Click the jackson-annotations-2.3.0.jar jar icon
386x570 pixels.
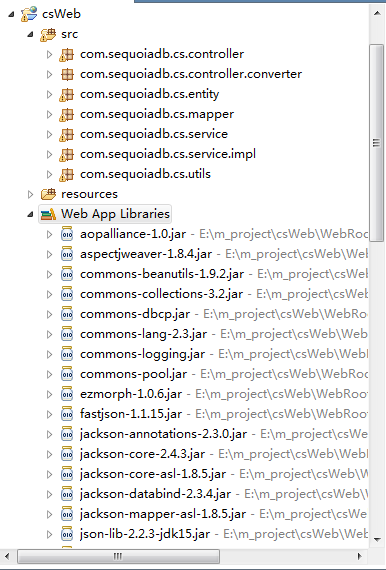(67, 434)
